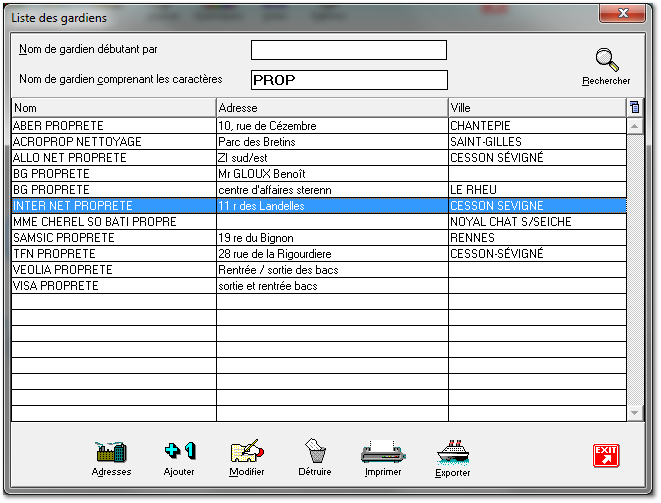Click the Exporter ship icon
661x503 pixels.
pyautogui.click(x=453, y=452)
